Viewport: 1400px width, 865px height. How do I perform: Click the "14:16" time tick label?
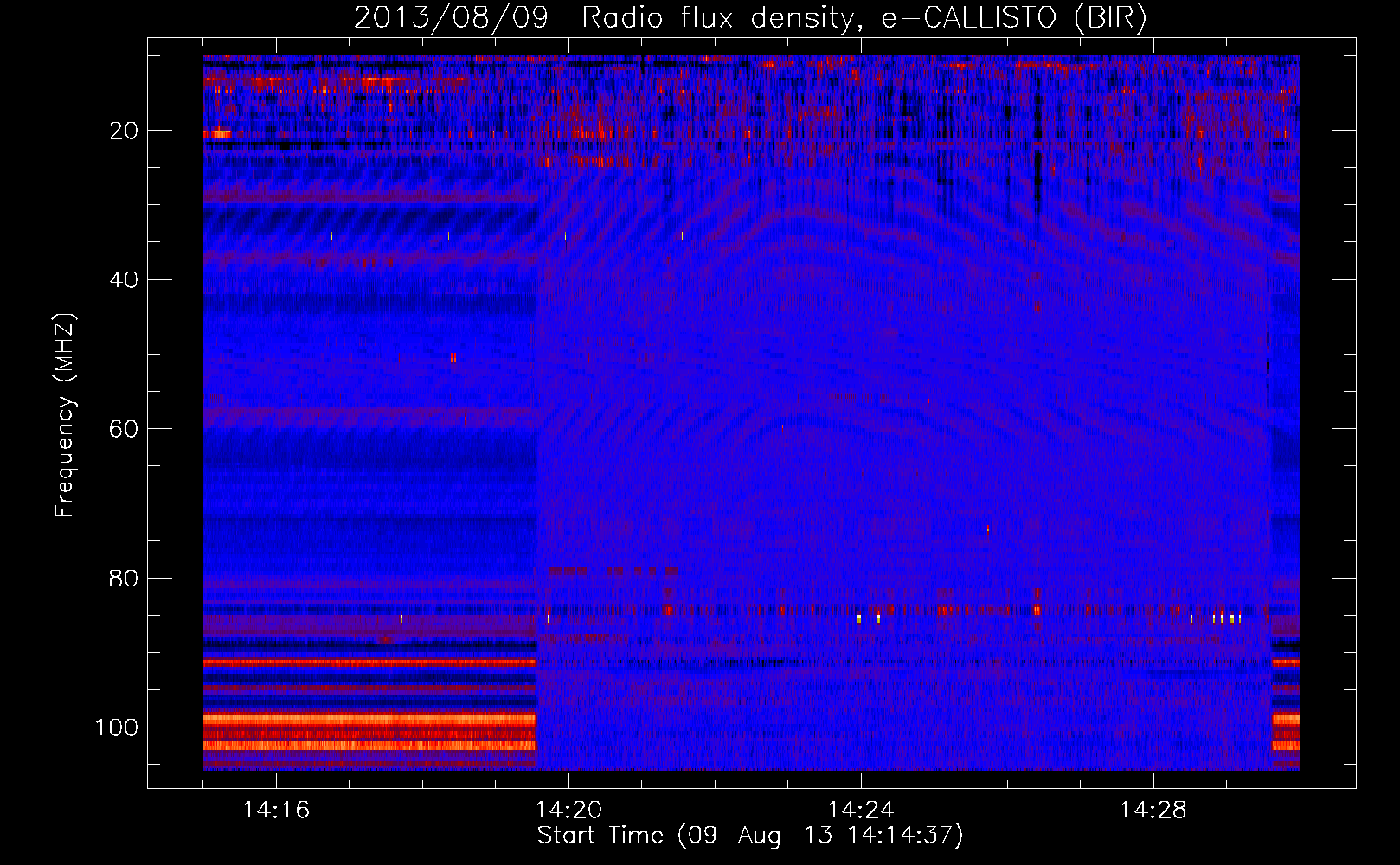(276, 810)
